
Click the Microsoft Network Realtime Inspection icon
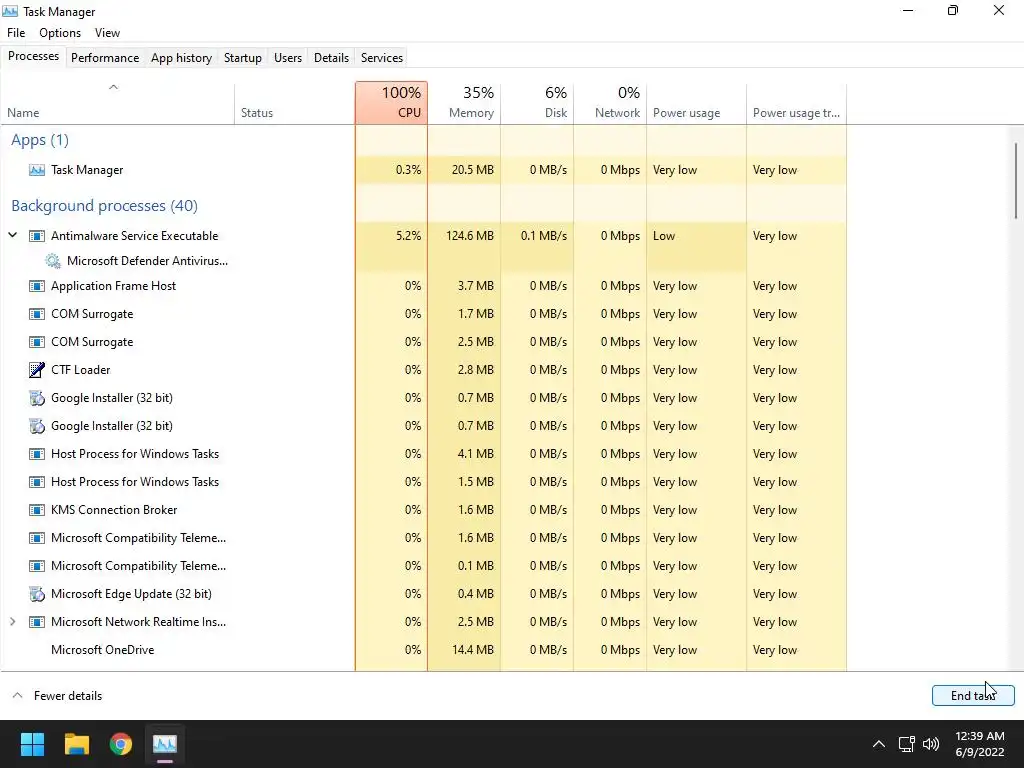pos(37,622)
